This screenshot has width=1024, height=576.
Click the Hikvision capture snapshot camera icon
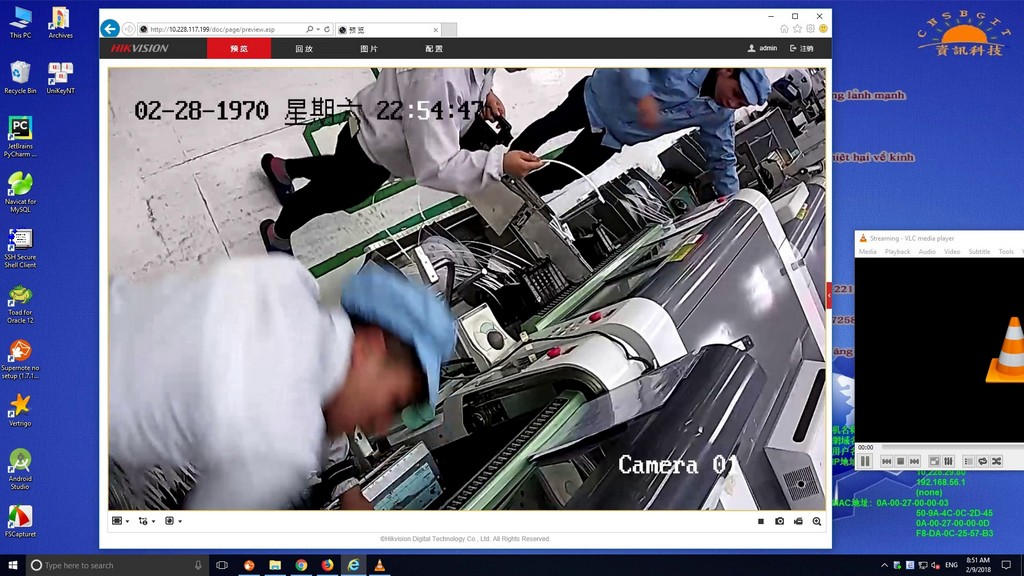780,521
